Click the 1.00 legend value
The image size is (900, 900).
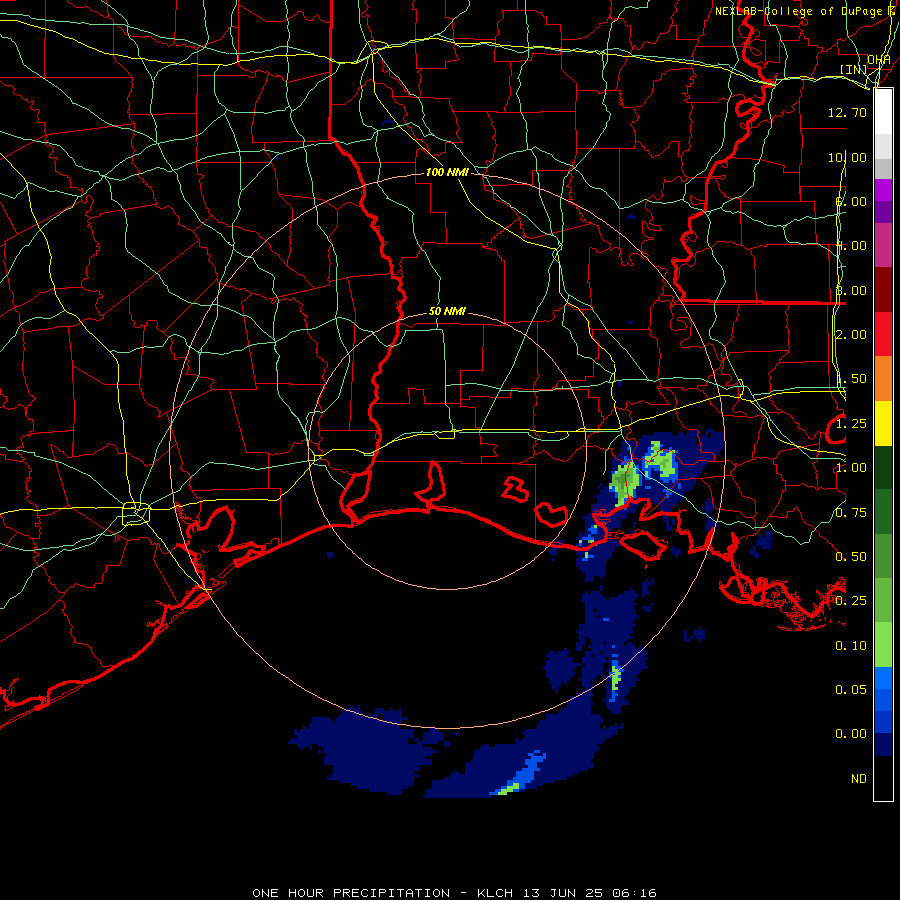tap(851, 468)
